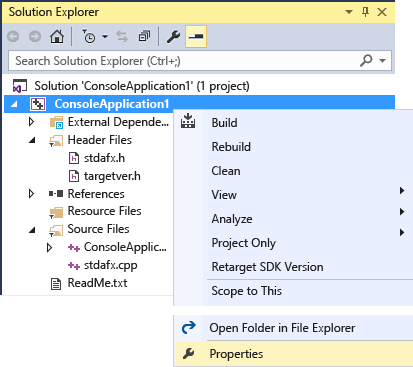
Task: Click the Open Folder arrow icon
Action: click(x=188, y=328)
